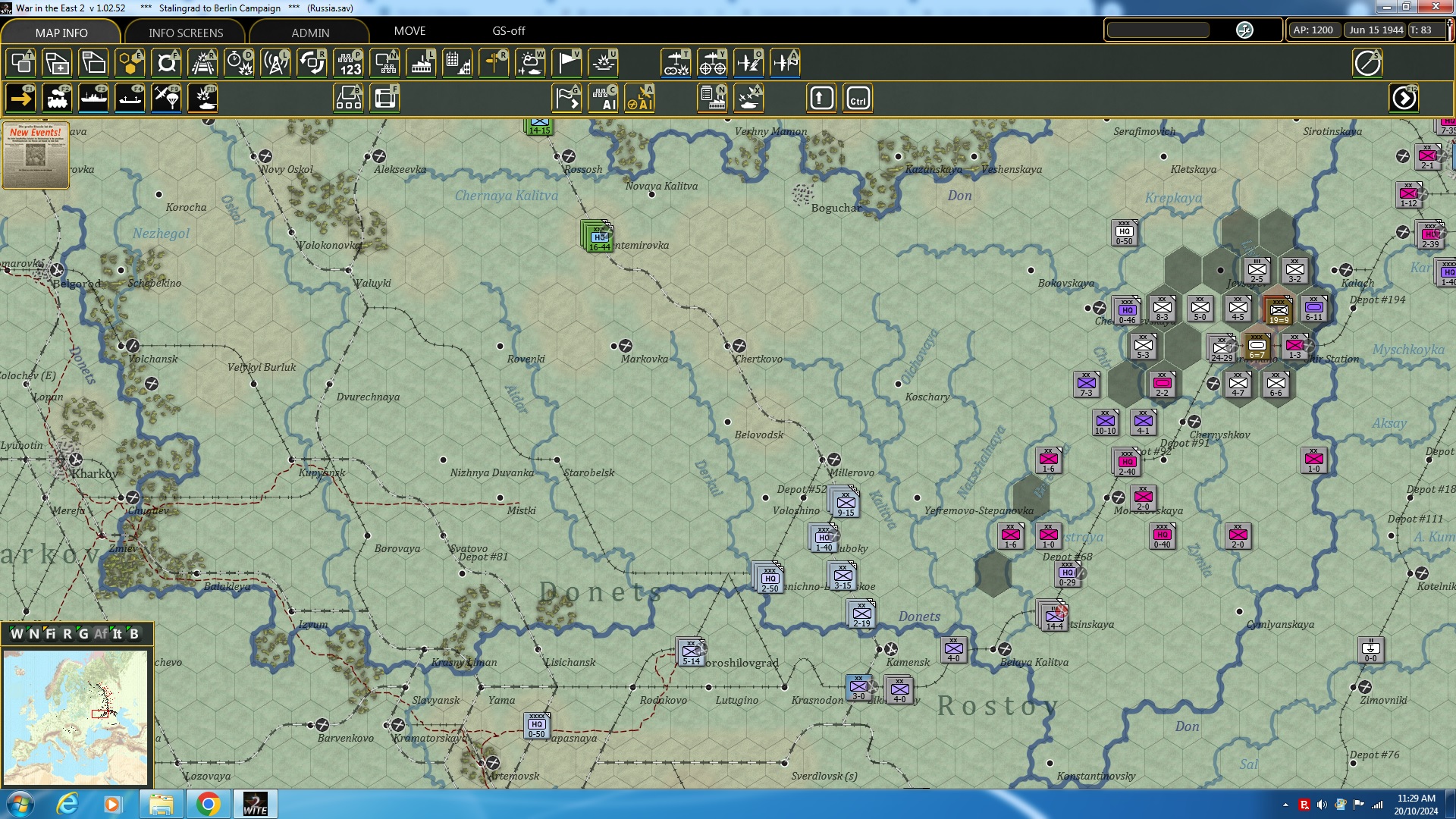The image size is (1456, 819).
Task: Open the New Events newspaper
Action: coord(36,155)
